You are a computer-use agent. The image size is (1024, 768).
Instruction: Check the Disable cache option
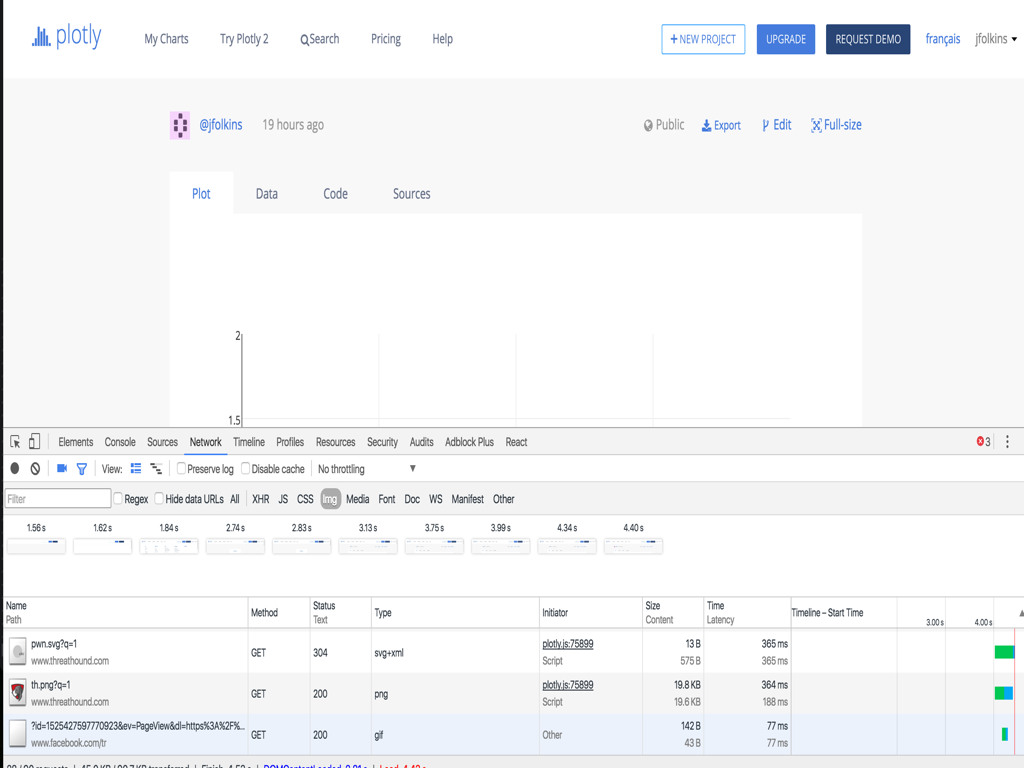click(x=246, y=469)
